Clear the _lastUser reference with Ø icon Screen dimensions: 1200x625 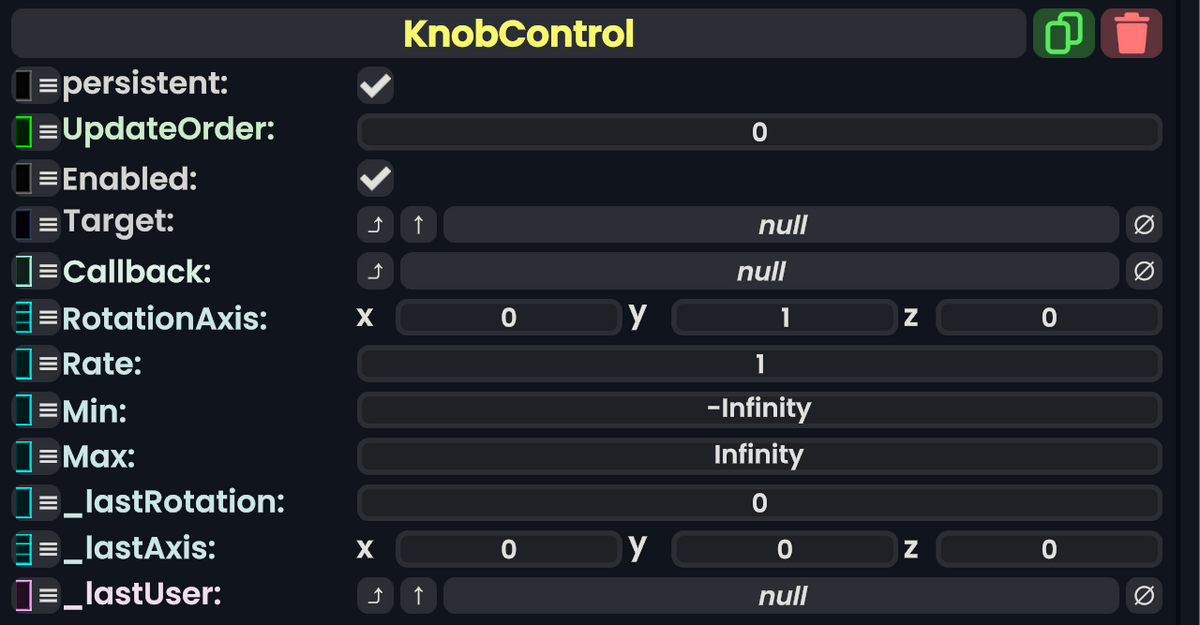click(1144, 595)
